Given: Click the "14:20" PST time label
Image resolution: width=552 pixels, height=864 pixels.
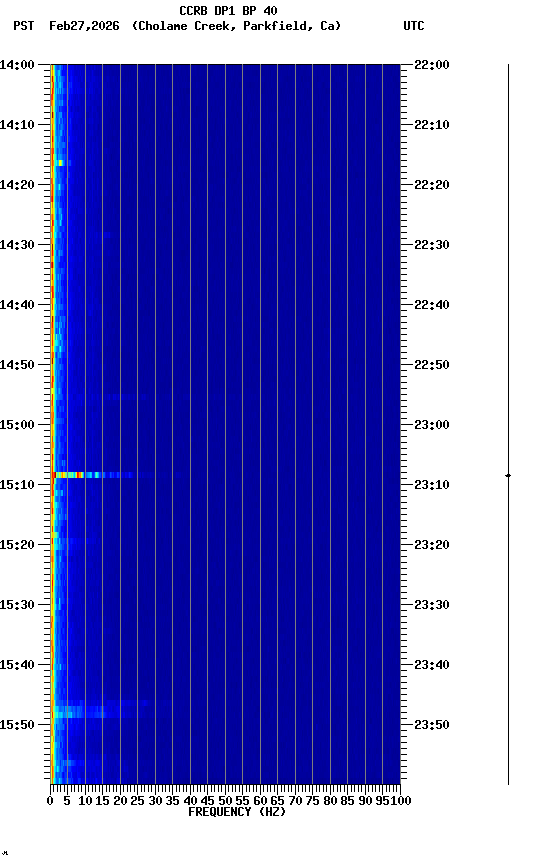Looking at the screenshot, I should click(17, 185).
